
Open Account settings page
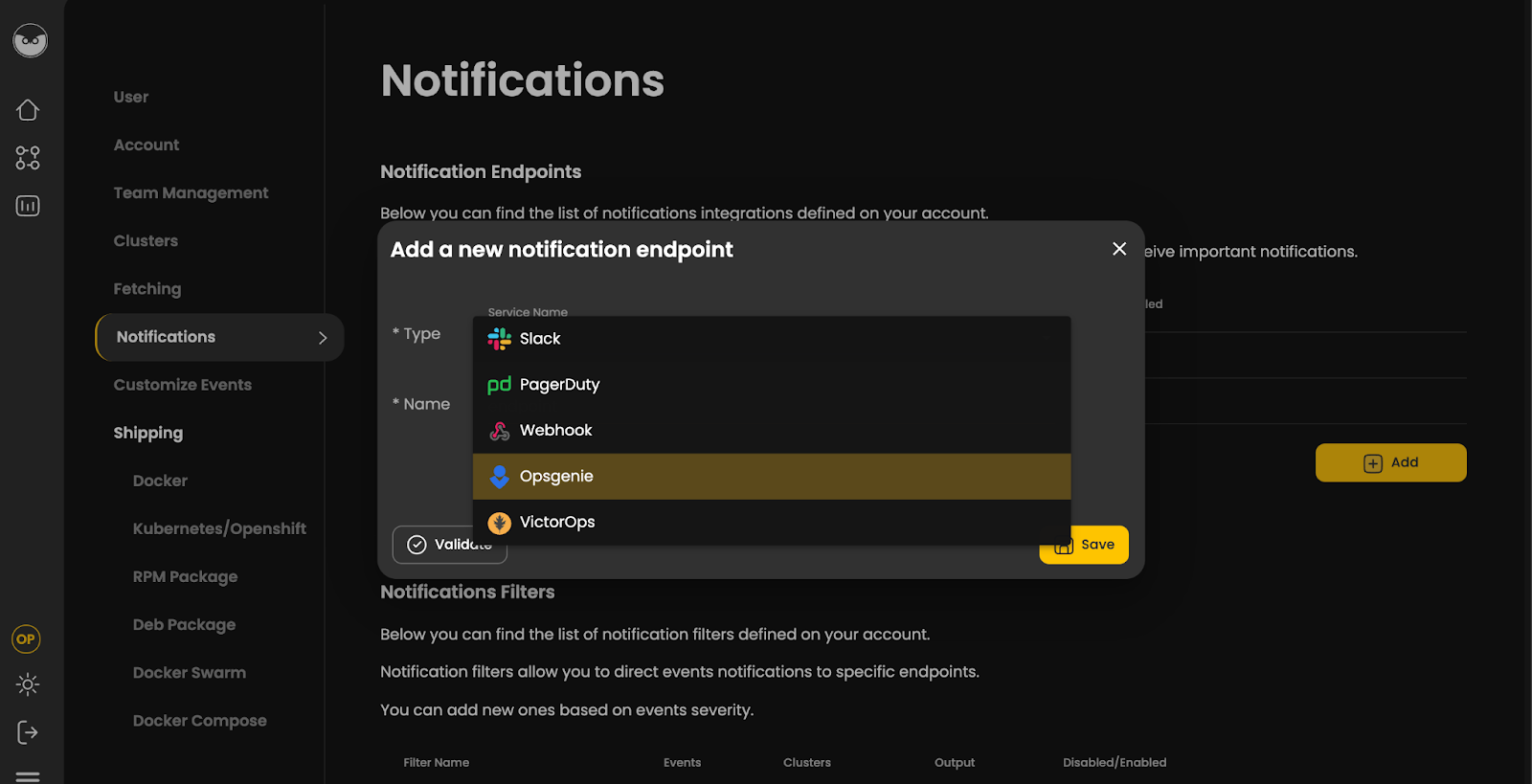[146, 145]
